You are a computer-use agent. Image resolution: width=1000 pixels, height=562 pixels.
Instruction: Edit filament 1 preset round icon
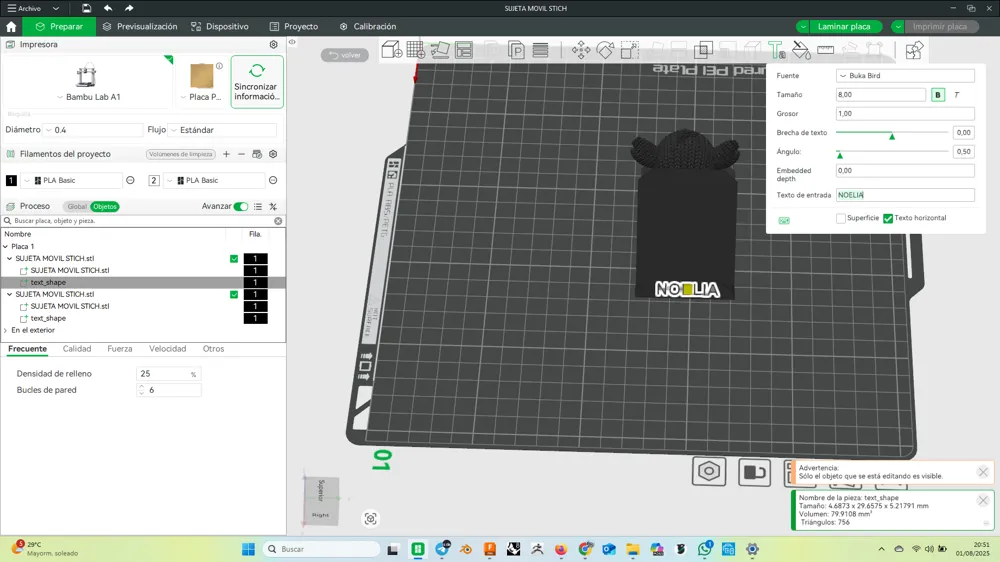coord(130,181)
